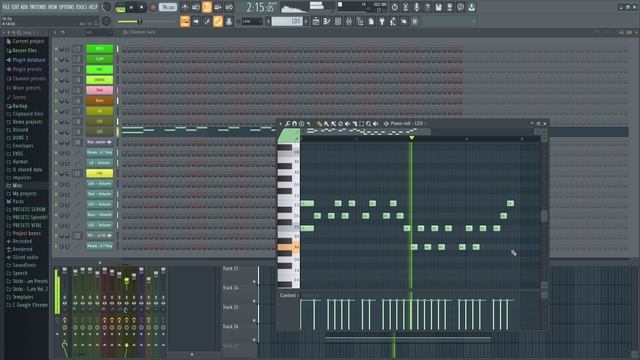Screen dimensions: 640x360
Task: Open the Line snap dropdown
Action: click(x=252, y=21)
